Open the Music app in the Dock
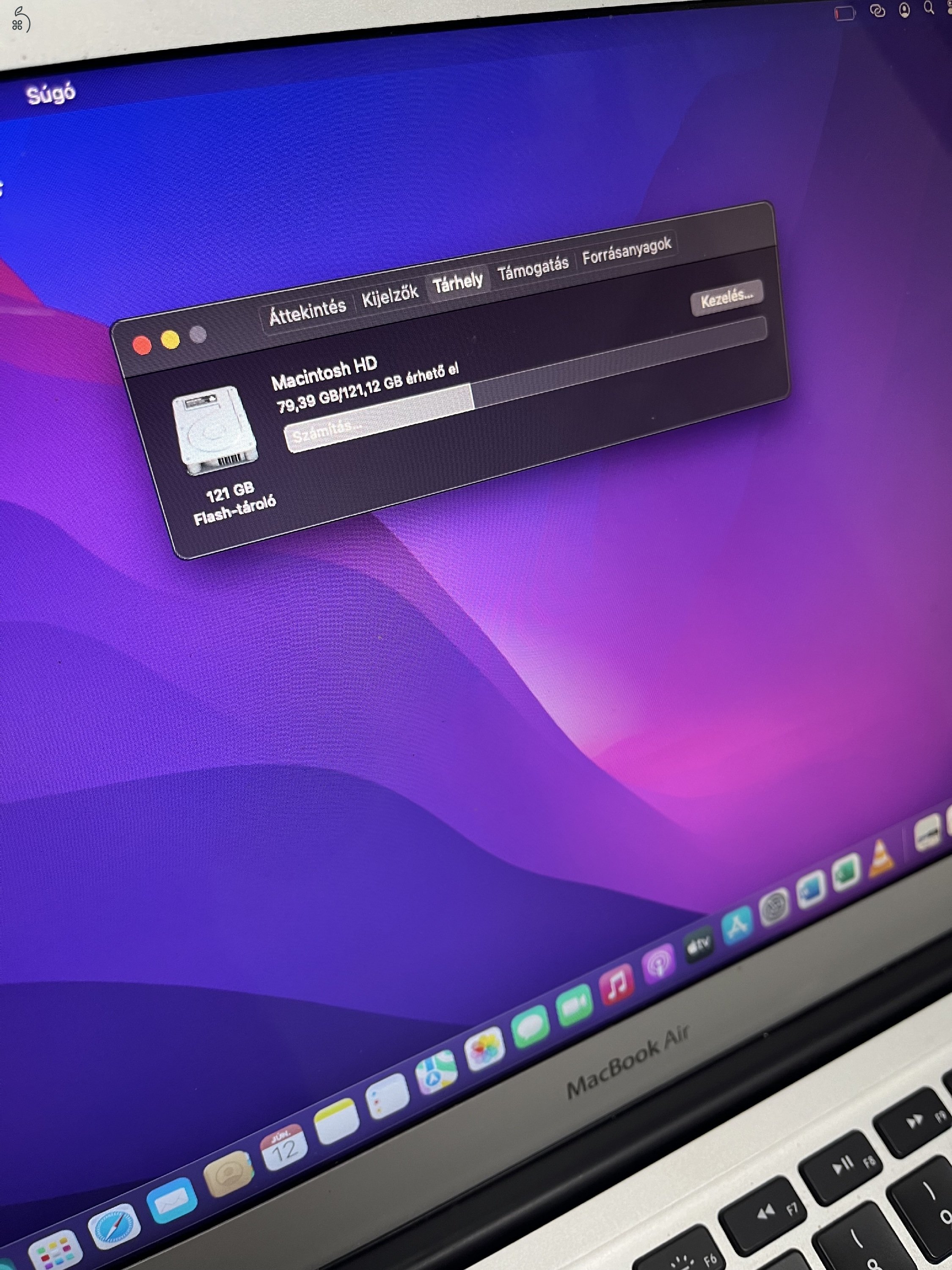This screenshot has width=952, height=1270. coord(616,984)
